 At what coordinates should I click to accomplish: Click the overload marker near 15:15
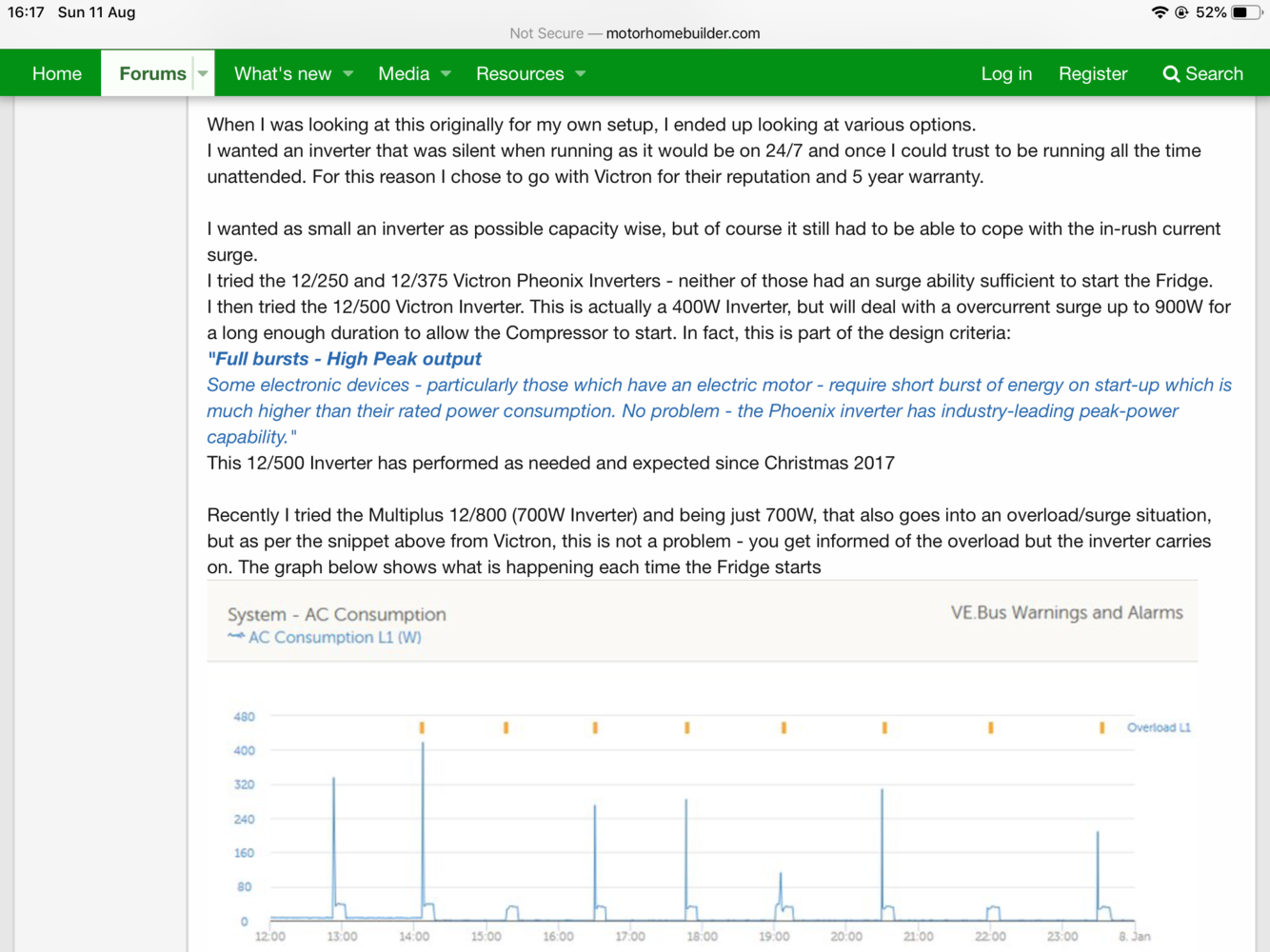(506, 727)
